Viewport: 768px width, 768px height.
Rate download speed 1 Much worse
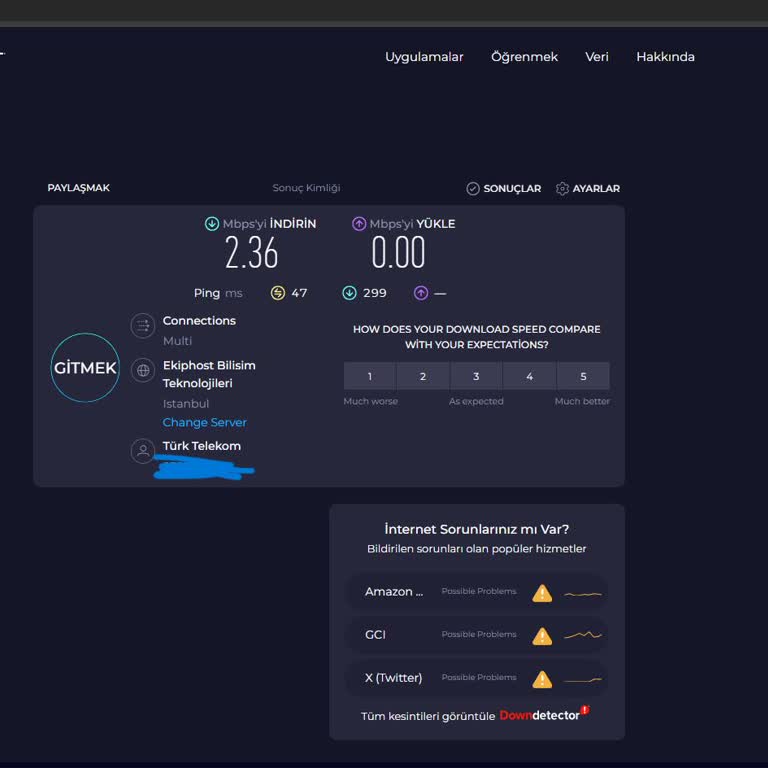370,376
